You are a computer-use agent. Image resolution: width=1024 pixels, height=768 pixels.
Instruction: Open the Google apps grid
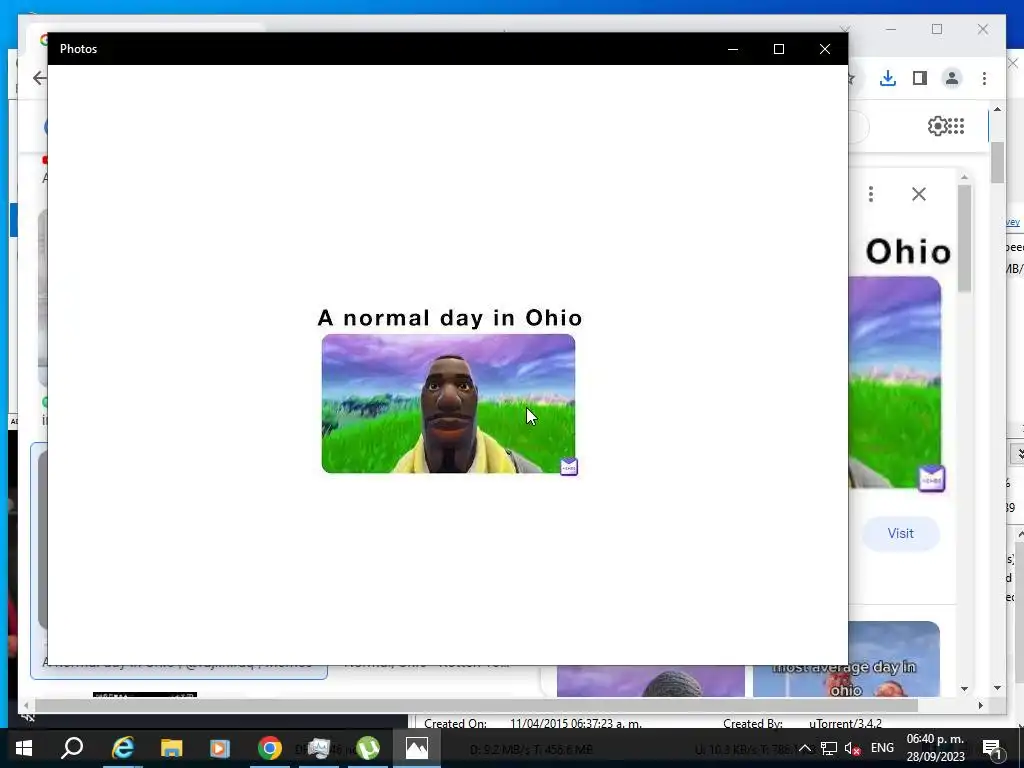956,125
